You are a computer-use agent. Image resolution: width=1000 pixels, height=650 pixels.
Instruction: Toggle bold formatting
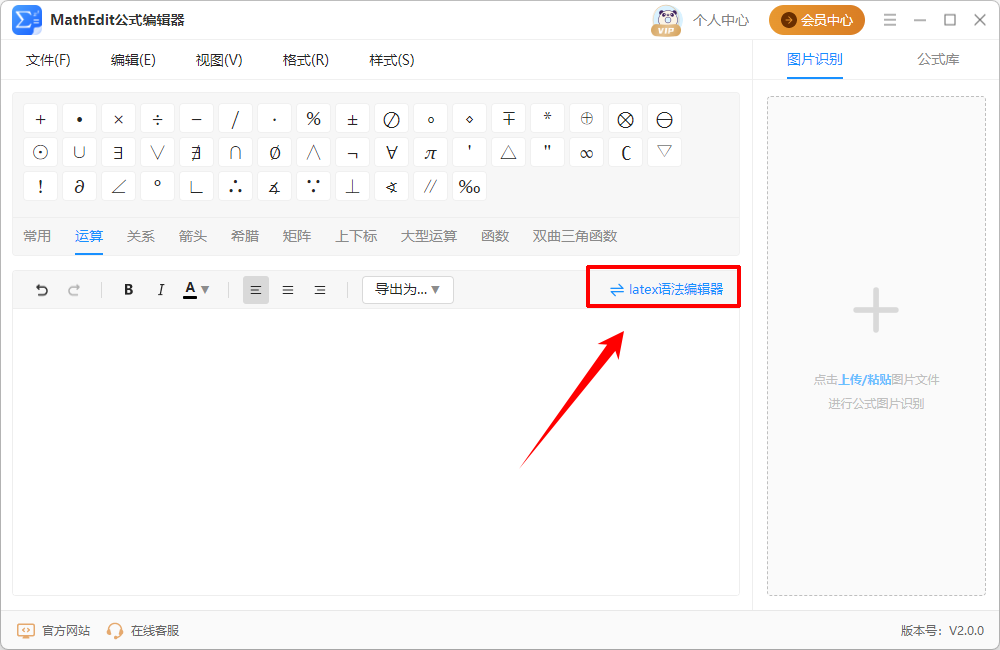128,290
